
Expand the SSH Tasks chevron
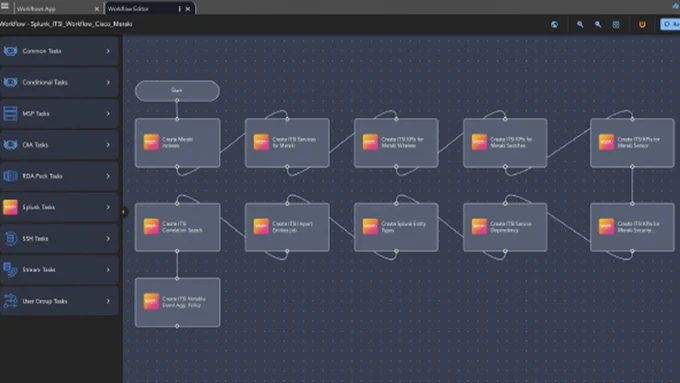point(108,238)
